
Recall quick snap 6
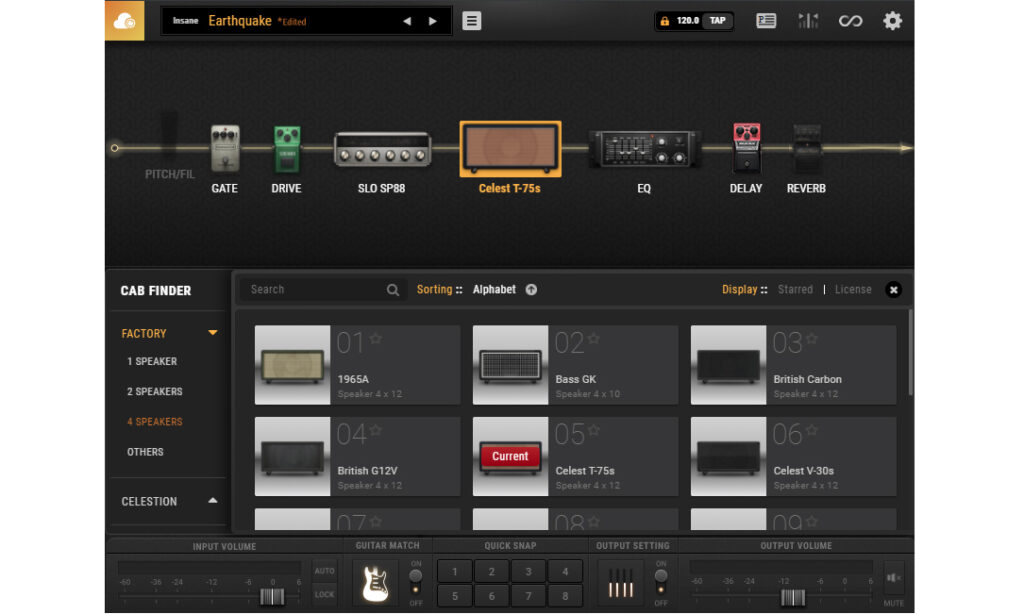coord(492,596)
